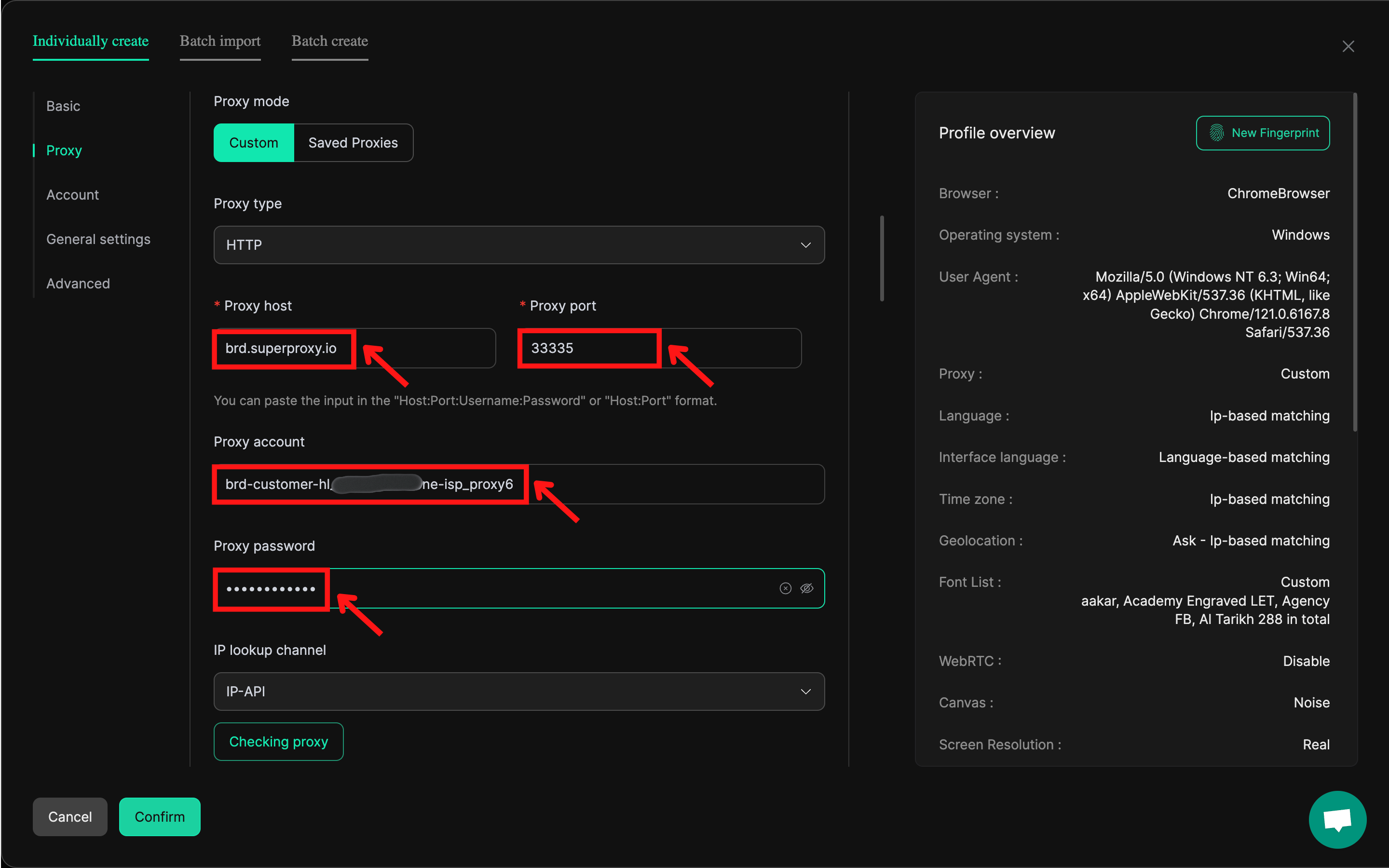Switch to Saved Proxies mode
Image resolution: width=1389 pixels, height=868 pixels.
click(x=353, y=143)
